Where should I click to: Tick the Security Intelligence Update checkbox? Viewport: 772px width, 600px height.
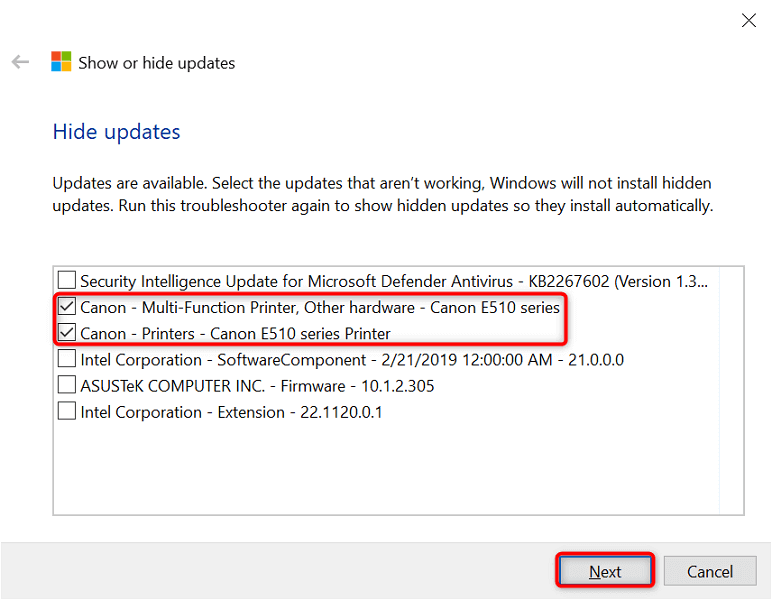point(67,281)
